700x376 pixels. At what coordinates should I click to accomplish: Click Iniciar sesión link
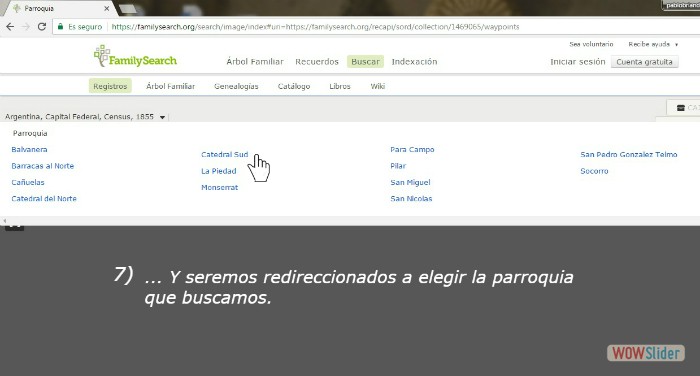[x=578, y=62]
